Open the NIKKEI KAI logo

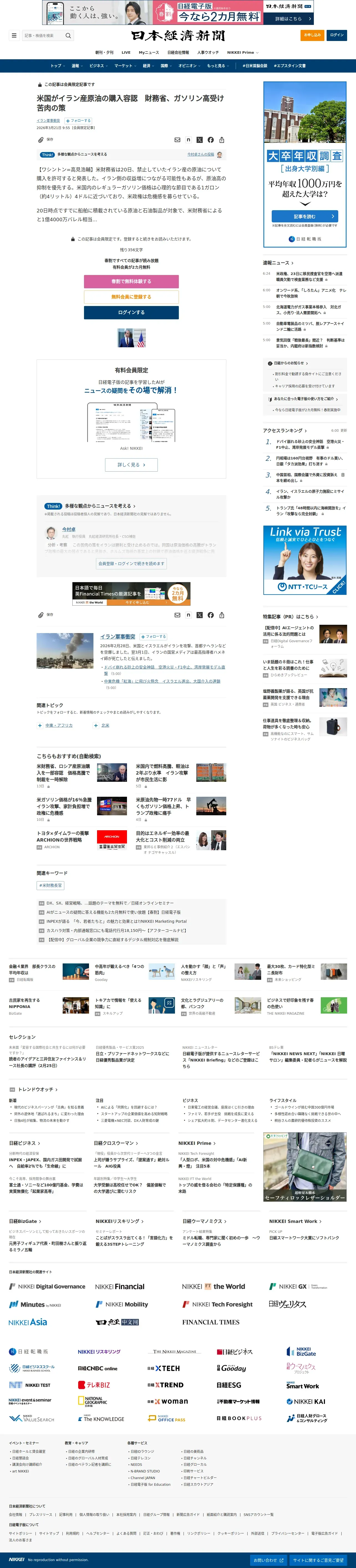click(x=306, y=1402)
